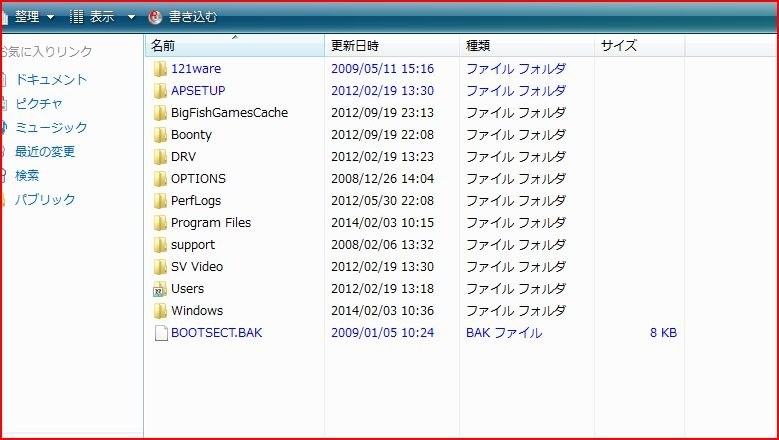Select the OPTIONS folder icon

[x=160, y=179]
